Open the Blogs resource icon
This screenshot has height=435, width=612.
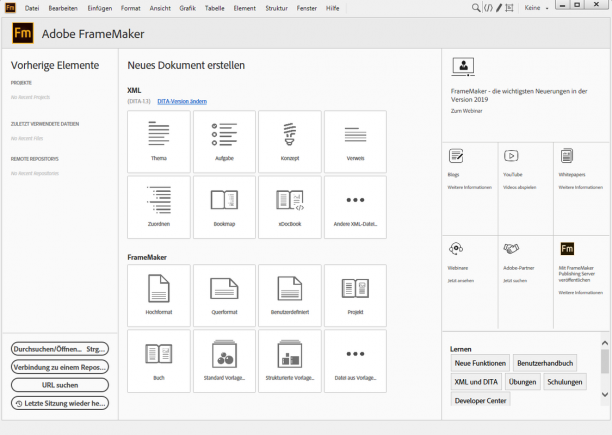click(x=456, y=156)
